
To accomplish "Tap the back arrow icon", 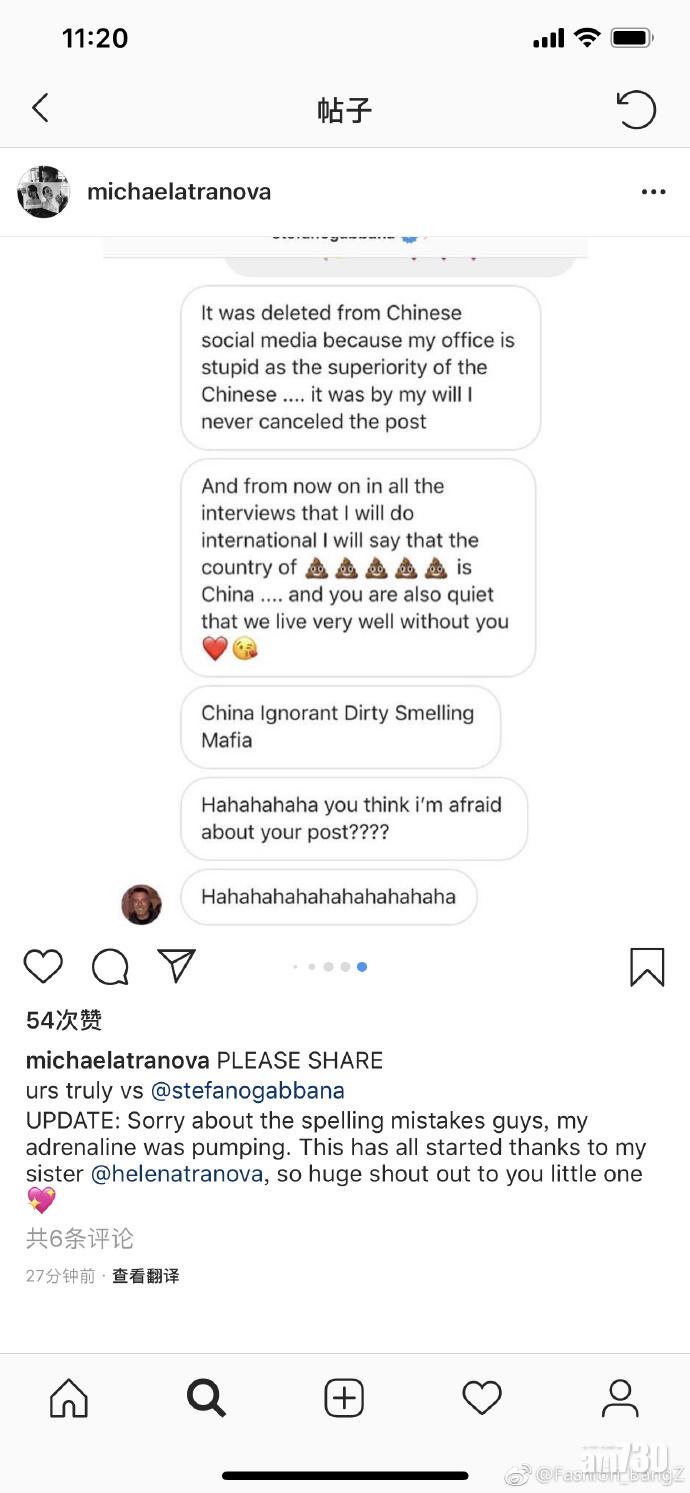I will [x=40, y=109].
